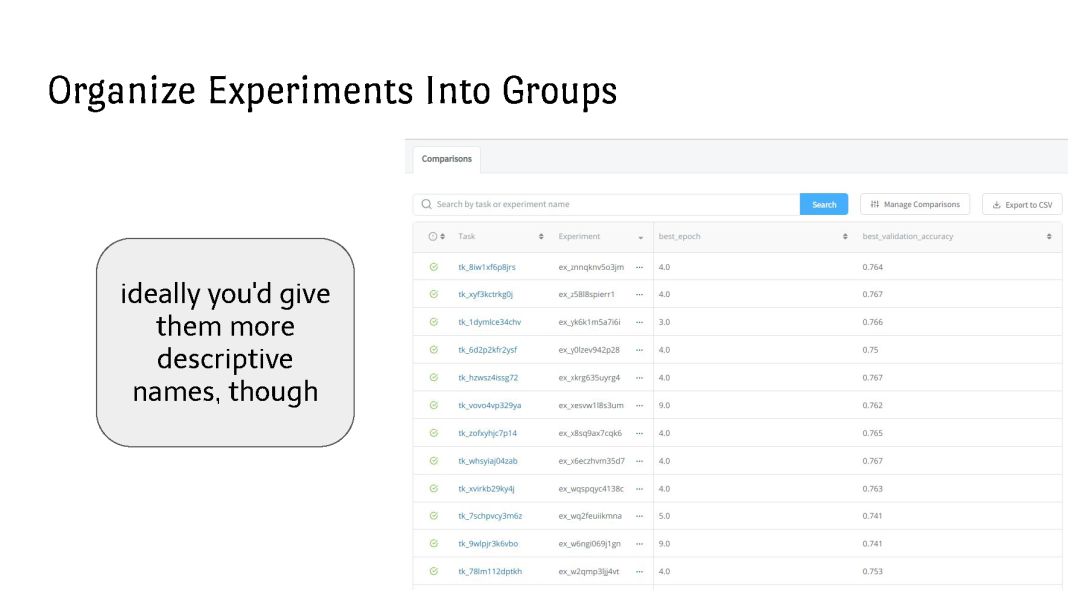
Task: Click the clock status icon in table header
Action: coord(433,237)
